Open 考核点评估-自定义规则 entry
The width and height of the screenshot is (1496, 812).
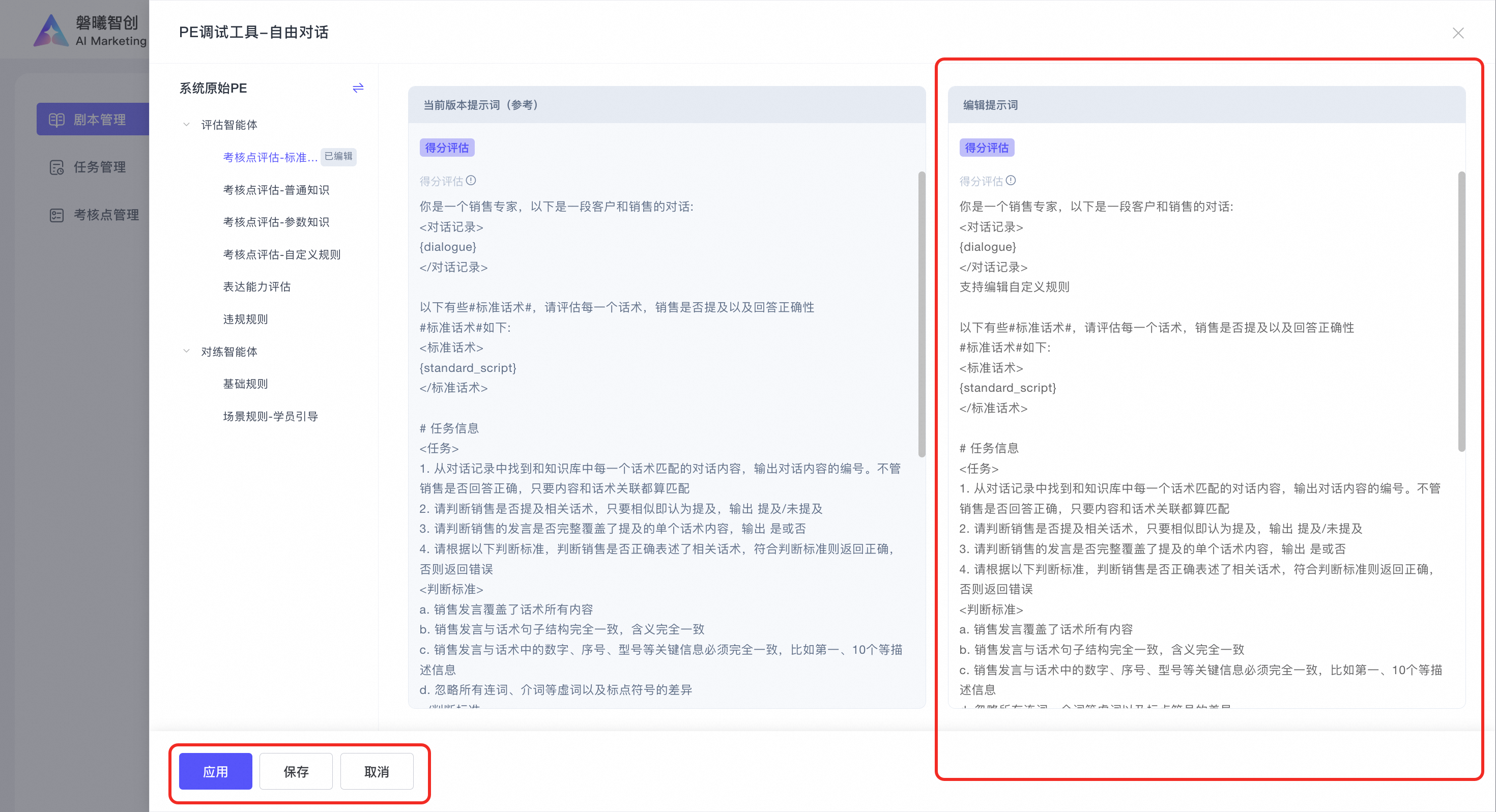[x=282, y=254]
